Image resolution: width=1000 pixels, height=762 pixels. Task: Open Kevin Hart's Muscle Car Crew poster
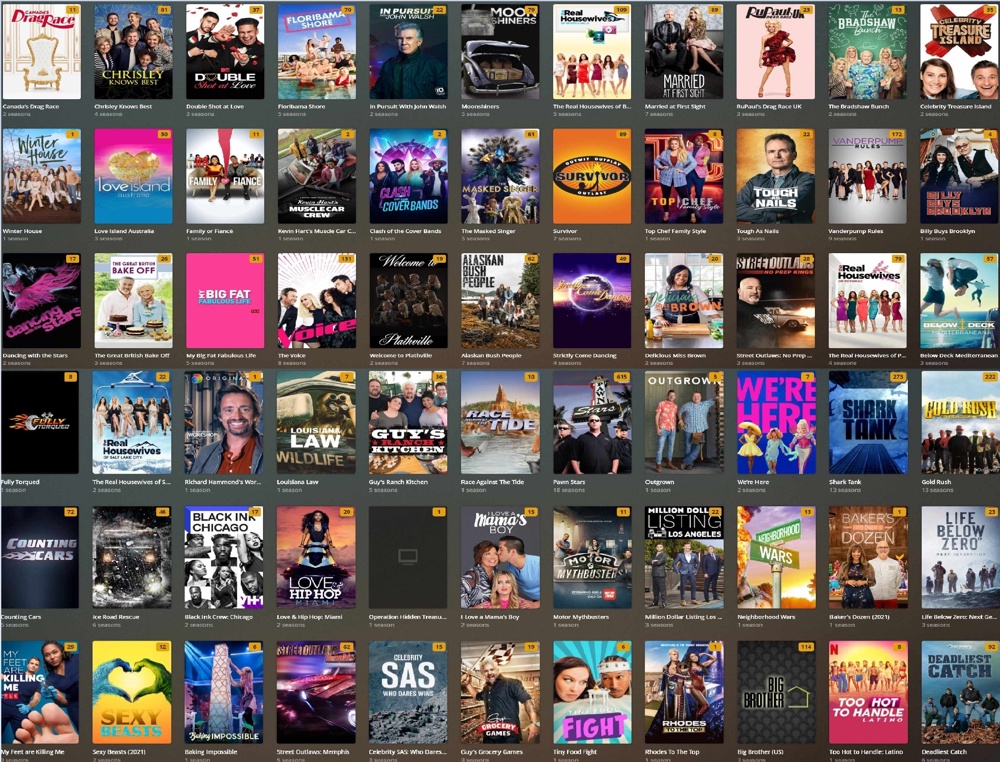317,176
